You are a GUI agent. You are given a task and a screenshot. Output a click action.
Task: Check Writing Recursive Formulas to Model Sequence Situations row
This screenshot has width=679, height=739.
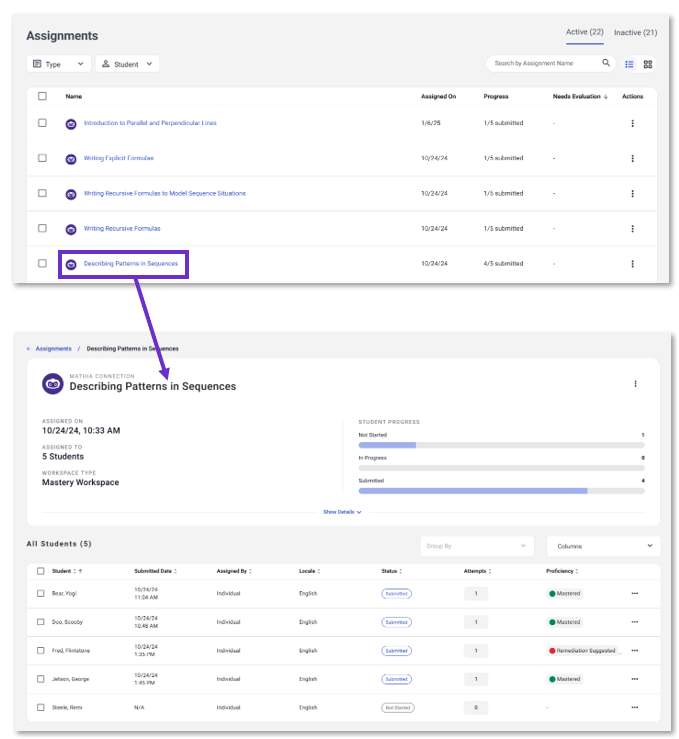(x=42, y=193)
